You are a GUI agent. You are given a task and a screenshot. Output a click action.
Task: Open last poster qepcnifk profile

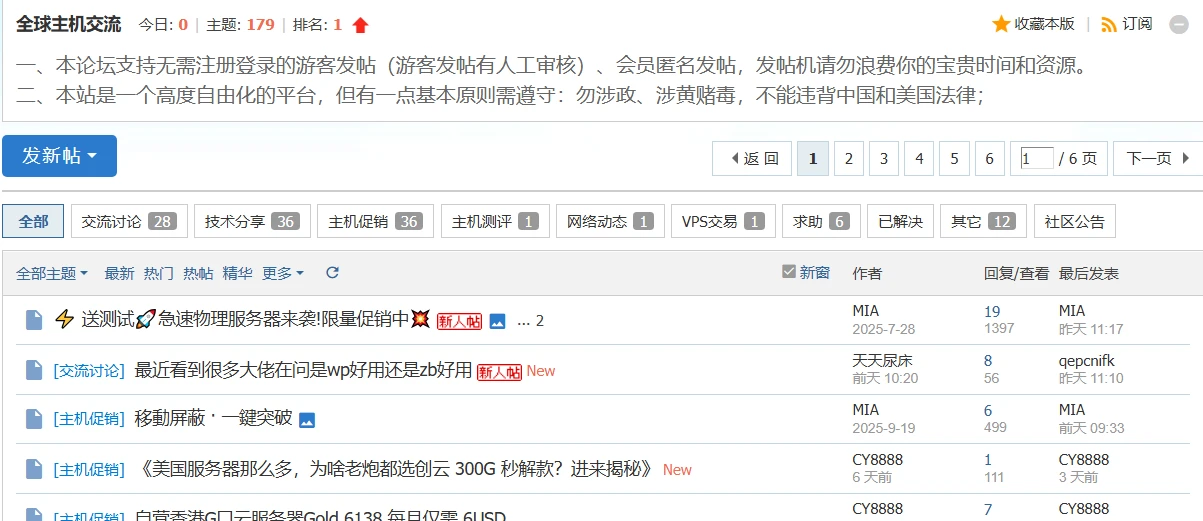pos(1087,361)
